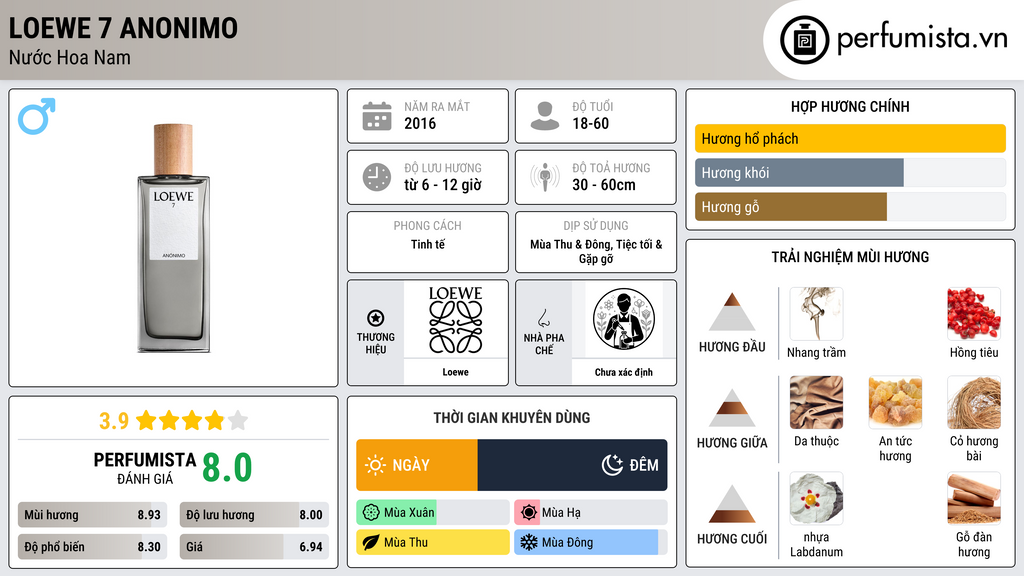Image resolution: width=1024 pixels, height=576 pixels.
Task: Click the Mùa Hạ season bar
Action: click(x=590, y=513)
